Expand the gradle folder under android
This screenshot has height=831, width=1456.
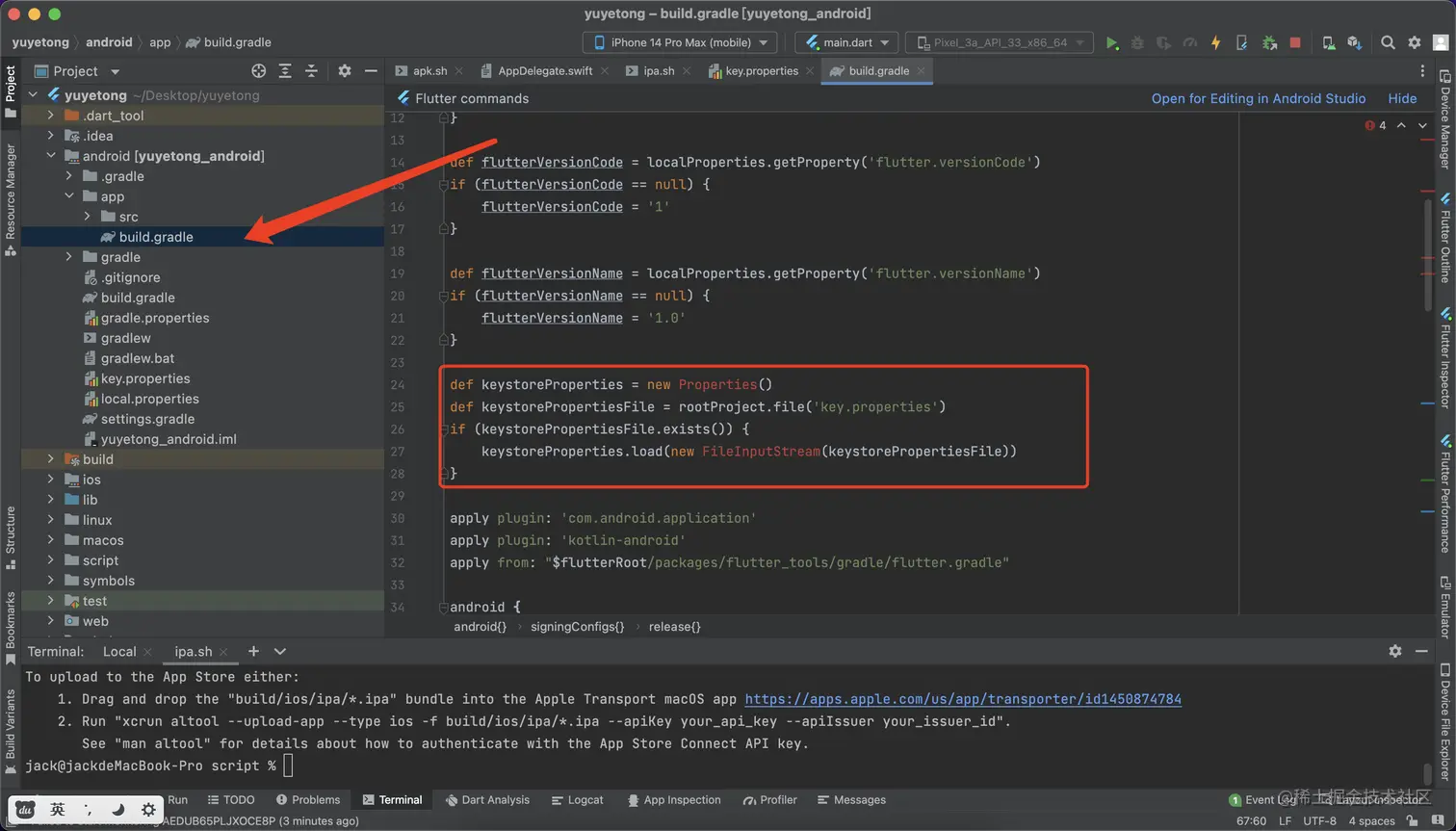pos(69,257)
